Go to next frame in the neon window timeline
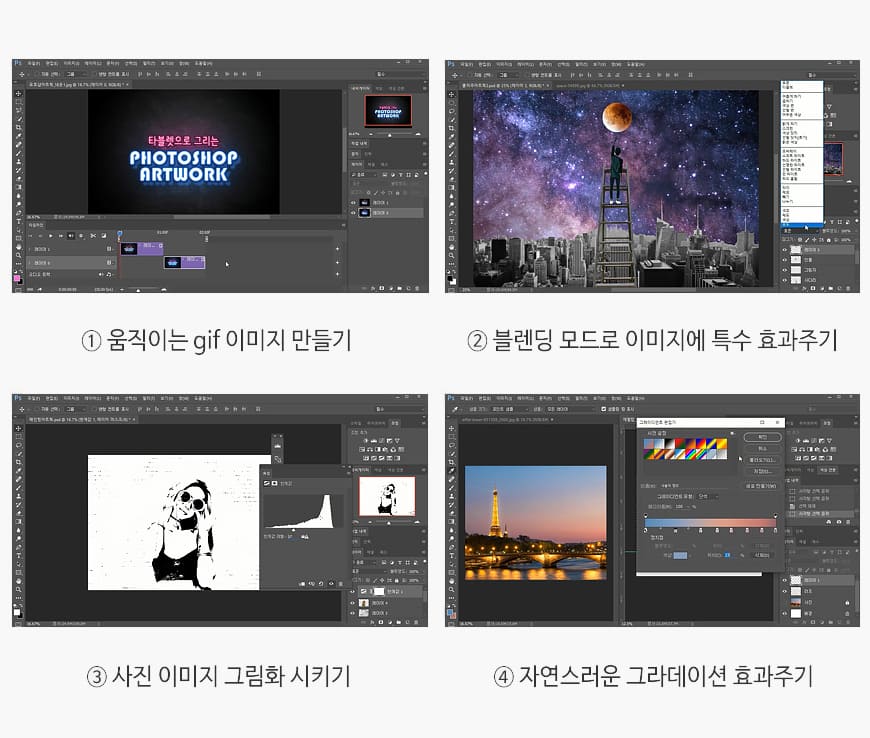 (x=61, y=236)
